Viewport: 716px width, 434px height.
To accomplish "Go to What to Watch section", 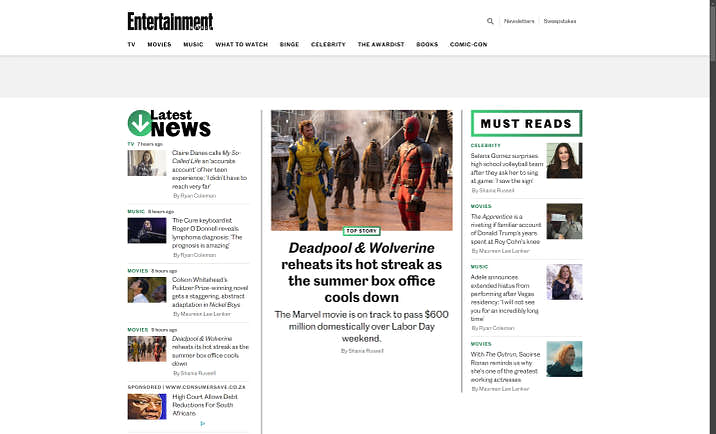I will coord(242,44).
